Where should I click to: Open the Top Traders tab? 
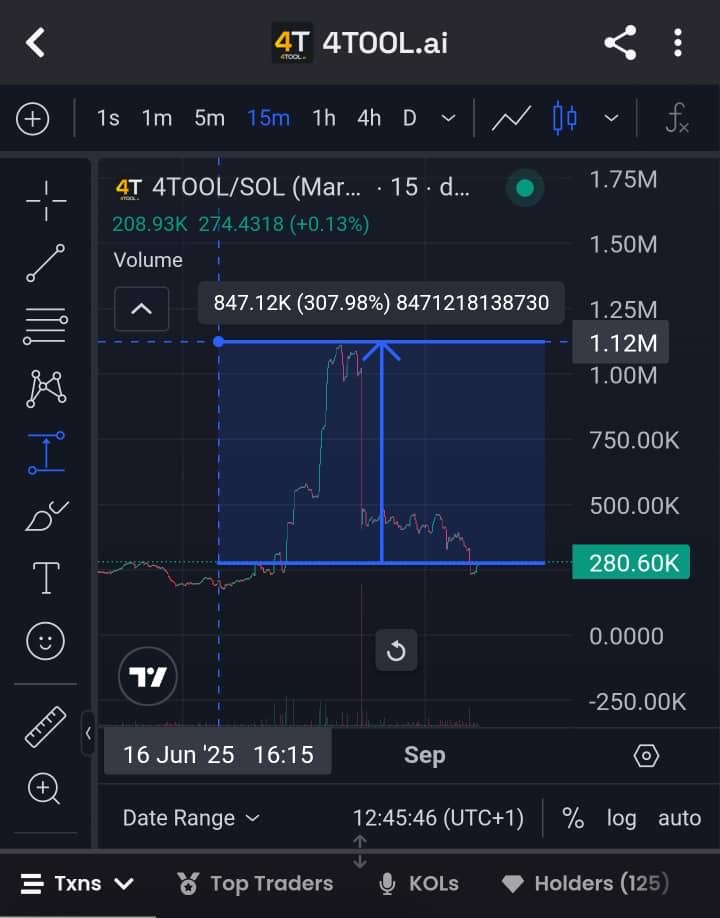(x=255, y=883)
